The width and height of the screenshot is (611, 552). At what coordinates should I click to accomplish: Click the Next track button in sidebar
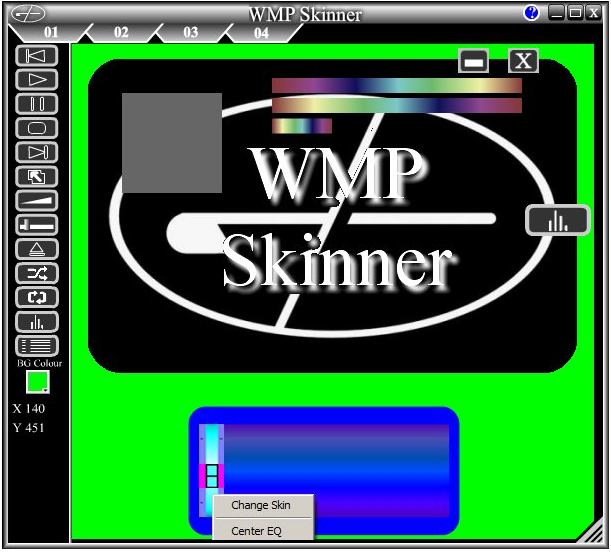click(x=37, y=152)
